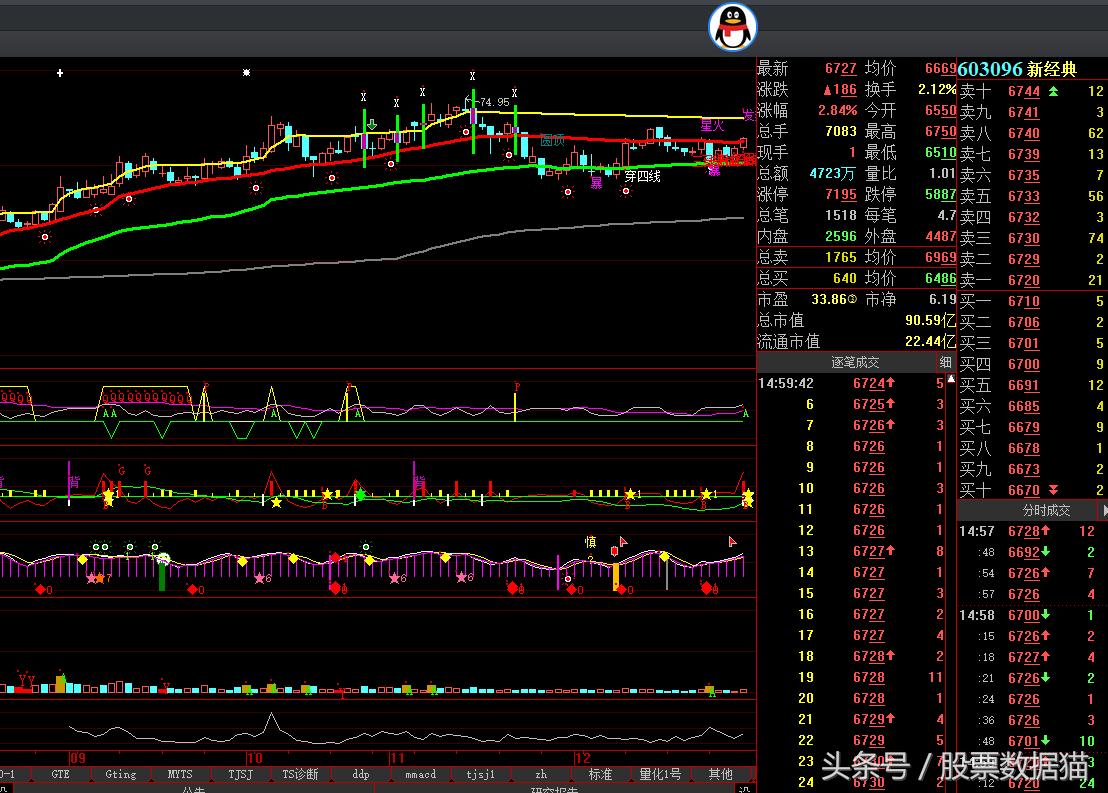Screen dimensions: 1108x793
Task: Click the 流通市值 value 22.44亿
Action: pyautogui.click(x=931, y=341)
